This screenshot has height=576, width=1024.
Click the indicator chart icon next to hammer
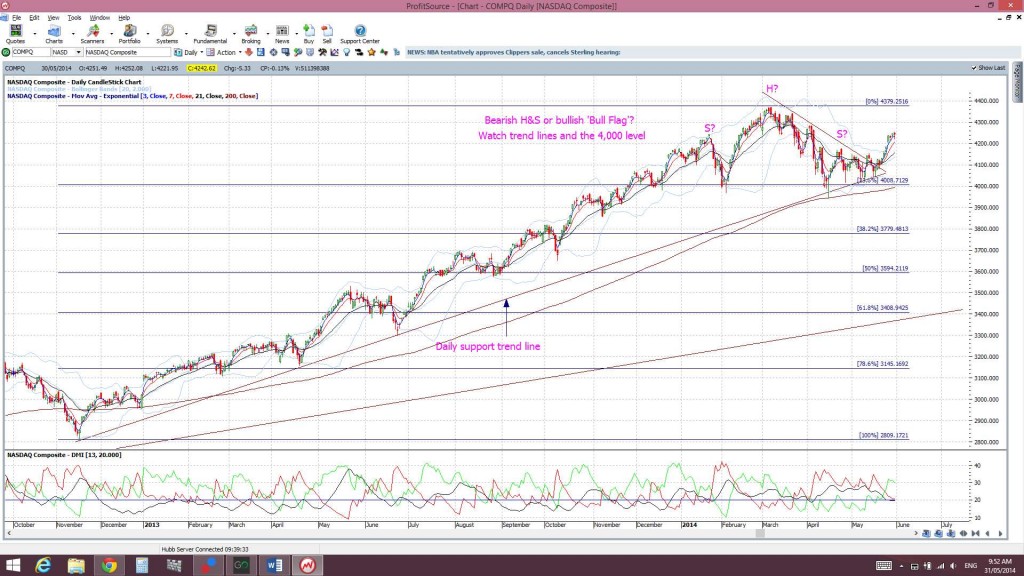pyautogui.click(x=334, y=52)
